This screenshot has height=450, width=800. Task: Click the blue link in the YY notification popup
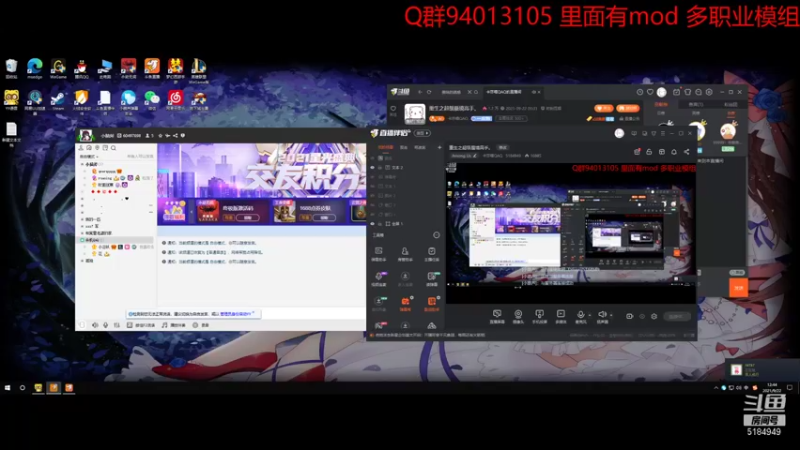[235, 314]
